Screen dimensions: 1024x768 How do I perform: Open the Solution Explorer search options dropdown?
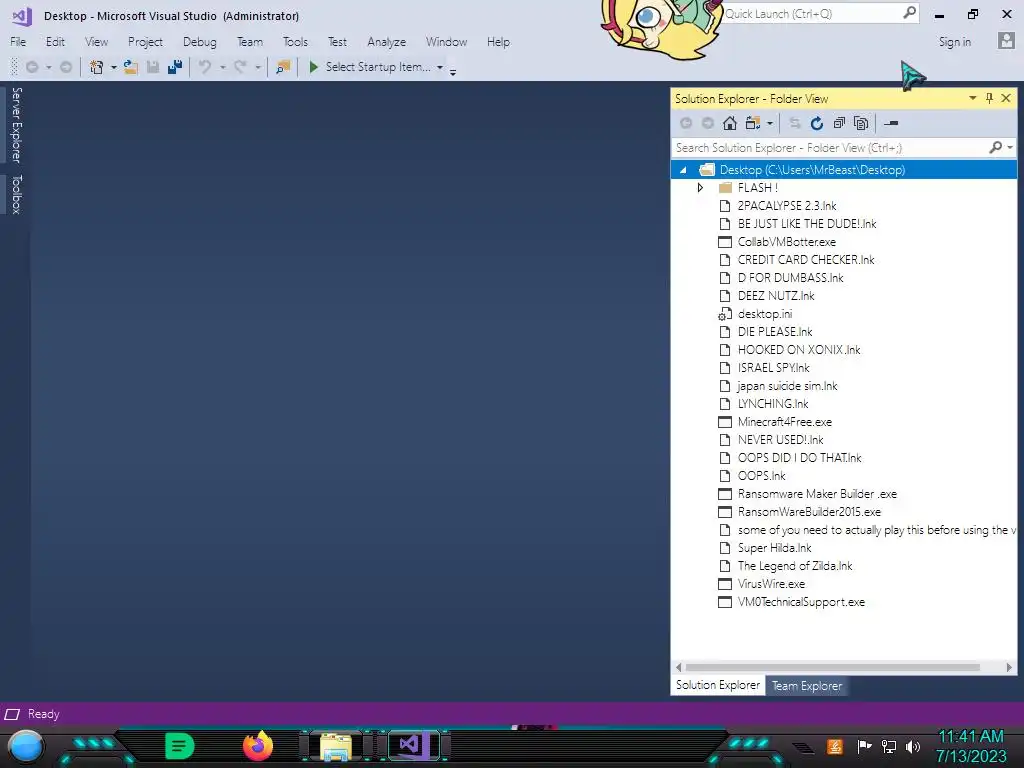[1010, 148]
